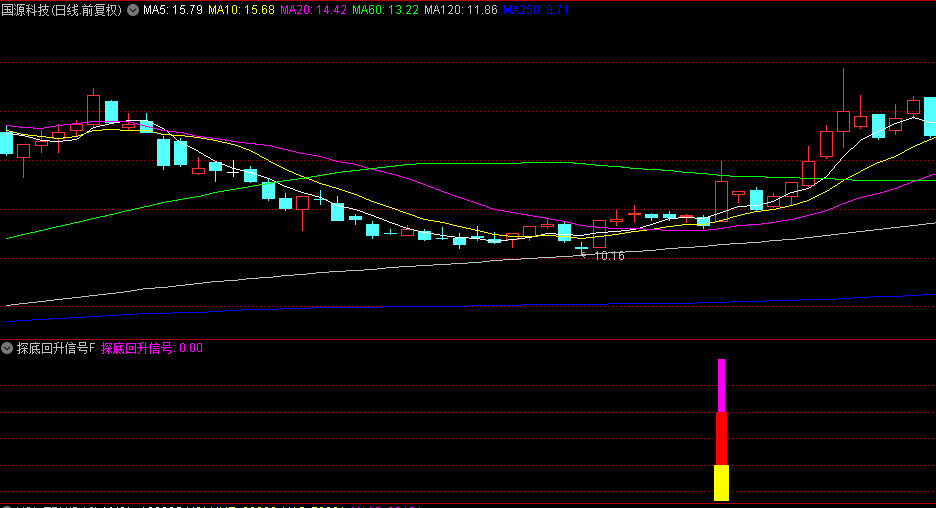Screen dimensions: 936x508
Task: Select the MA10: 15.68 label
Action: pyautogui.click(x=241, y=10)
